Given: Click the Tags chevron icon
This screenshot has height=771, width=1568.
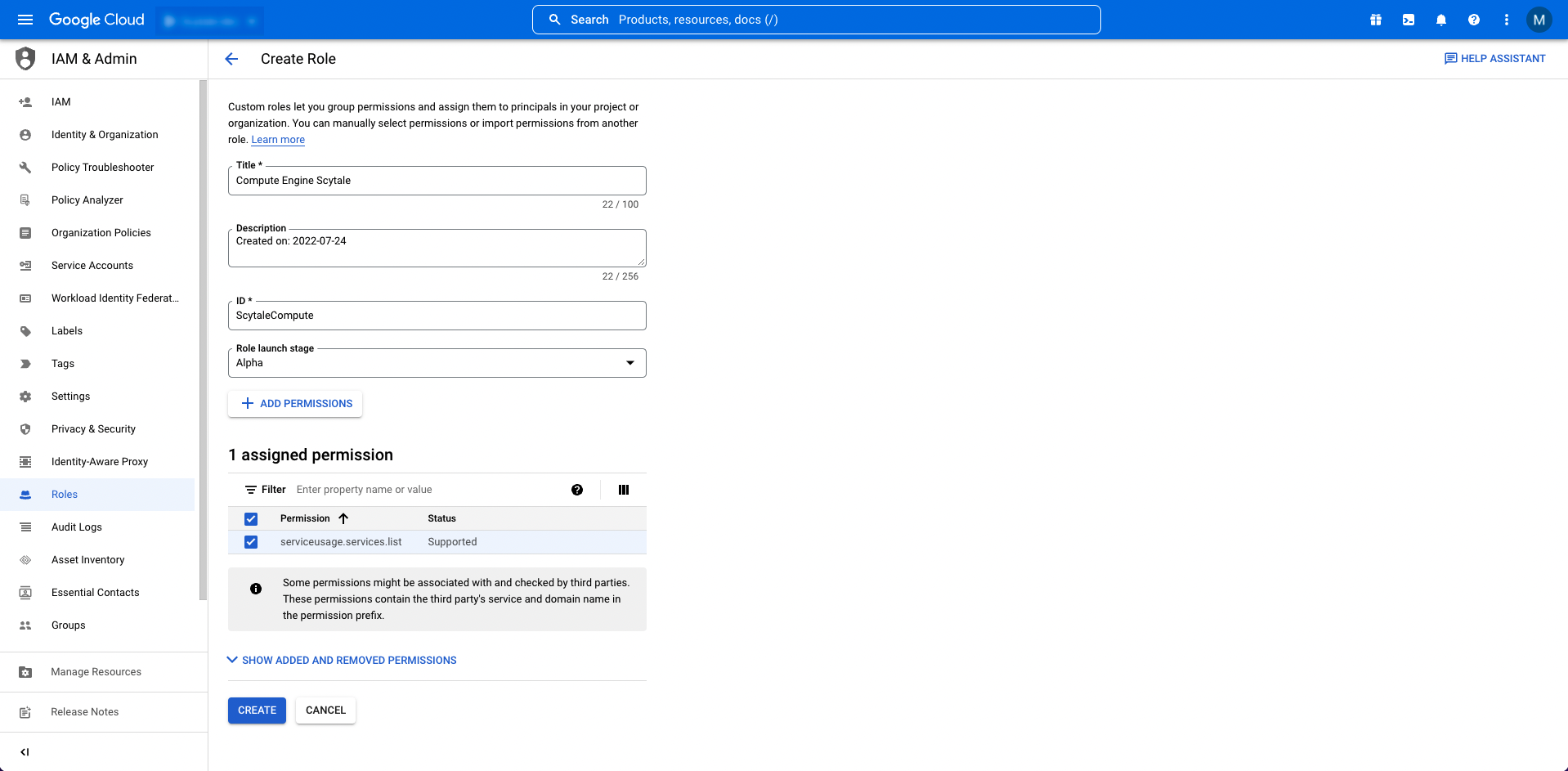Looking at the screenshot, I should click(25, 364).
